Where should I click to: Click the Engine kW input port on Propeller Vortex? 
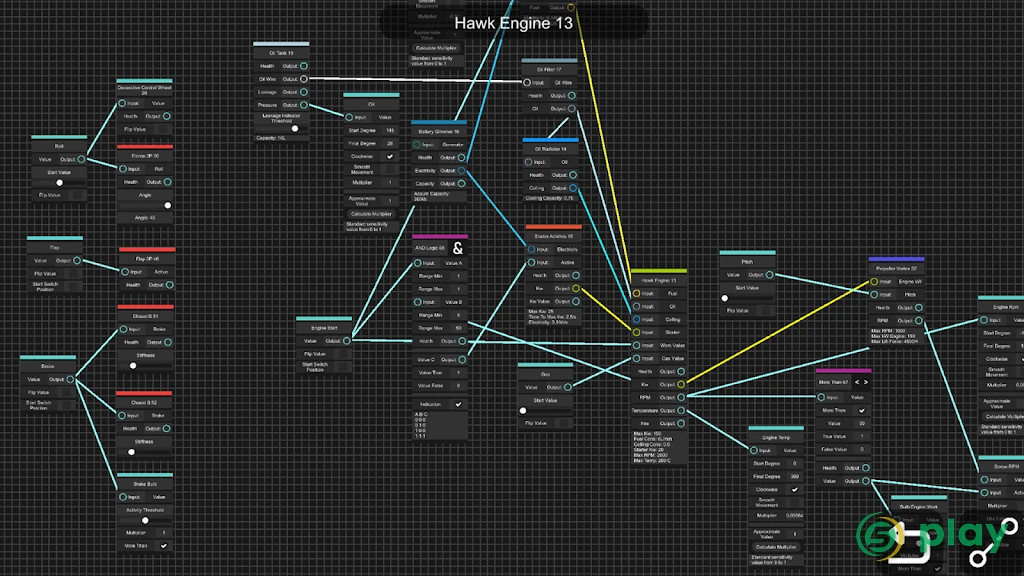874,281
